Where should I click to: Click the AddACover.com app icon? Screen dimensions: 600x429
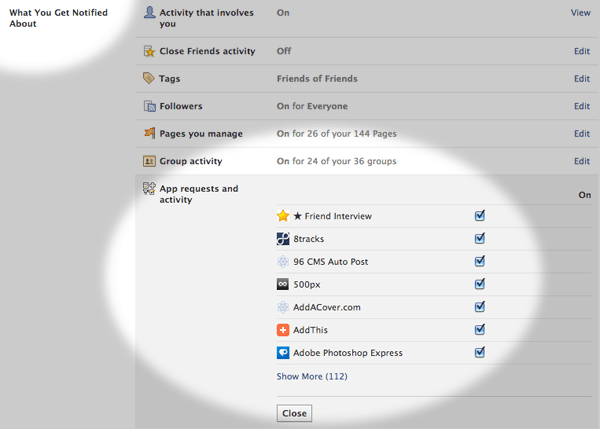tap(283, 307)
